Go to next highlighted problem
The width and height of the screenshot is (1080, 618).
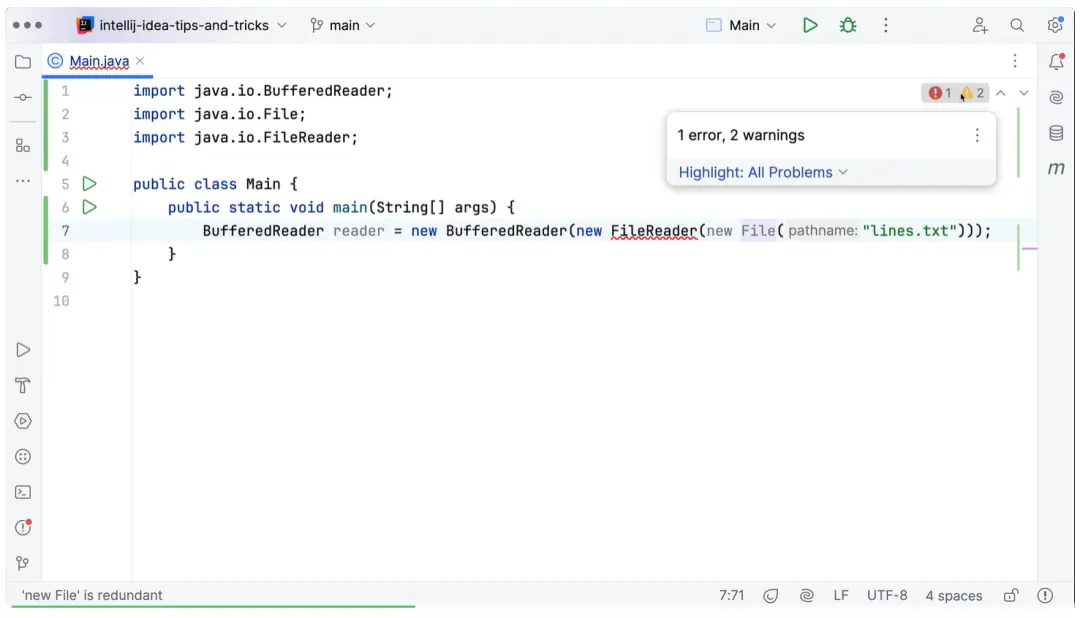coord(1024,93)
